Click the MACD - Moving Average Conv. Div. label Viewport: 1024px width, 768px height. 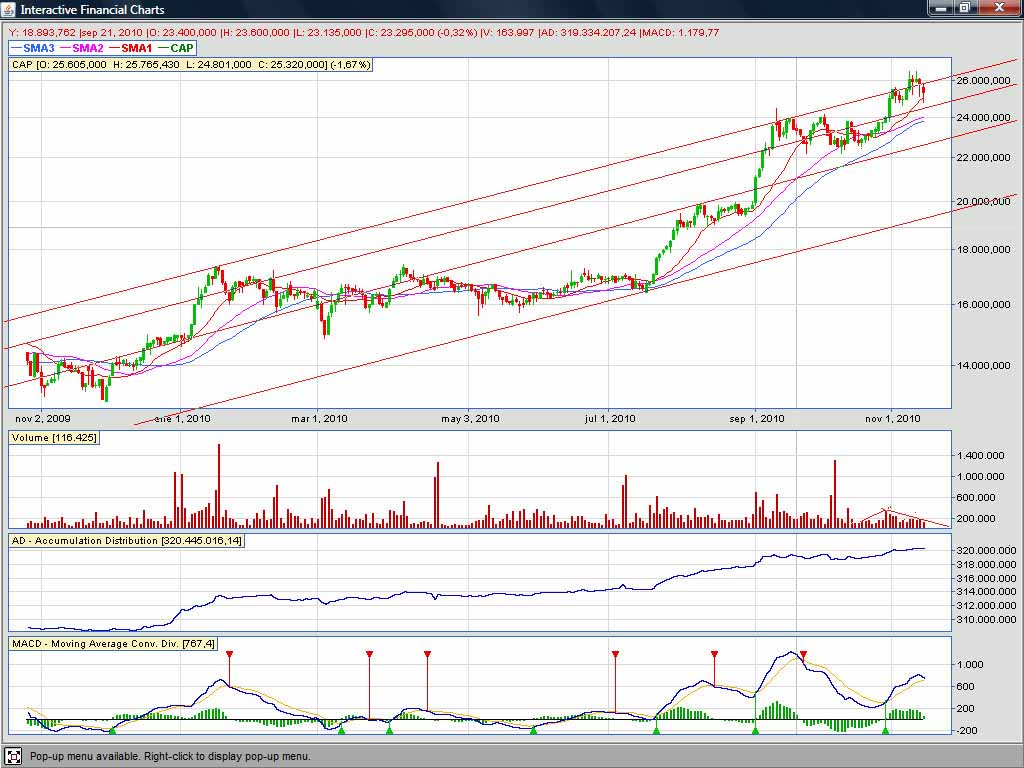tap(114, 644)
